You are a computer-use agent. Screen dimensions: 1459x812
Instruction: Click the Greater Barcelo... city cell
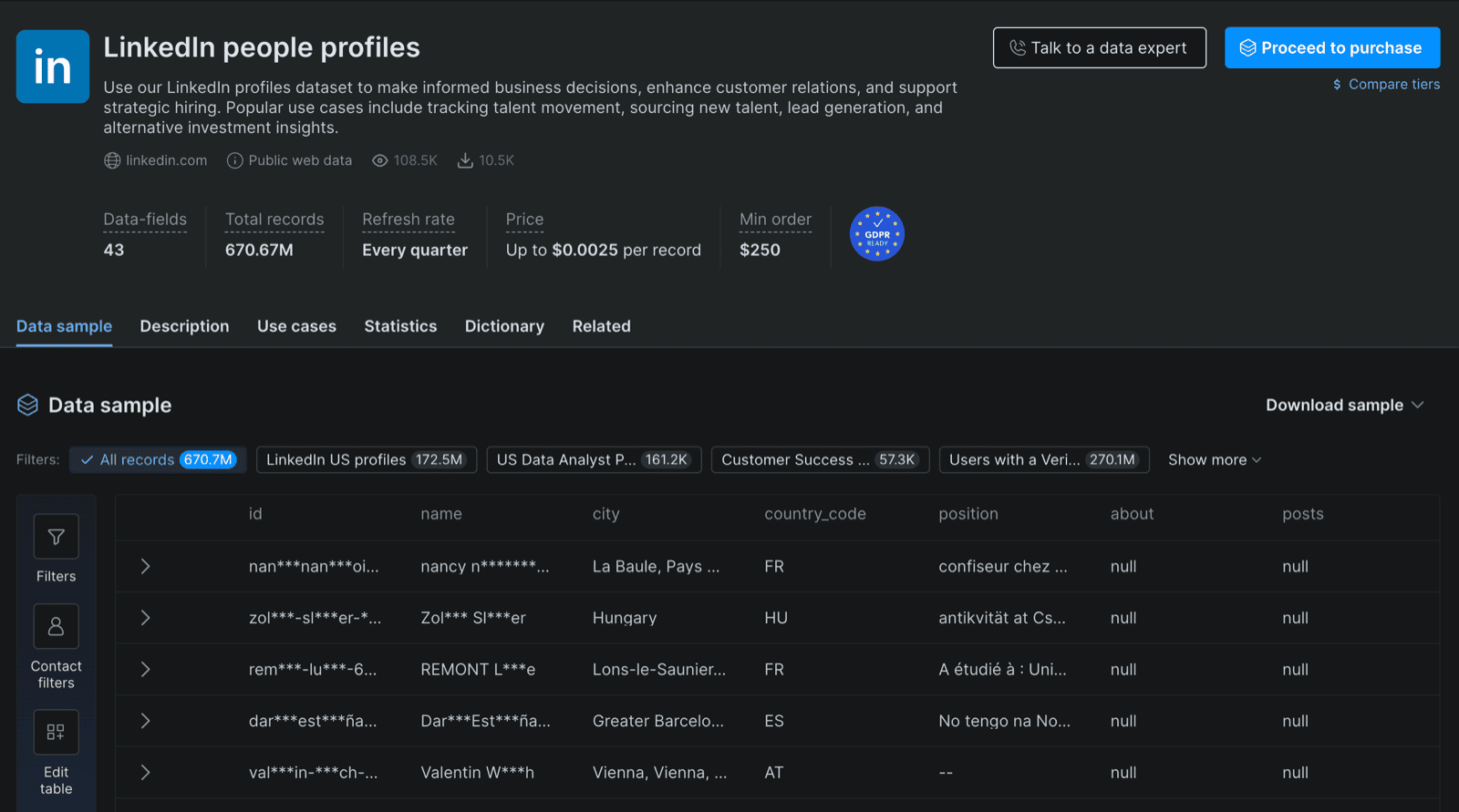(x=658, y=721)
